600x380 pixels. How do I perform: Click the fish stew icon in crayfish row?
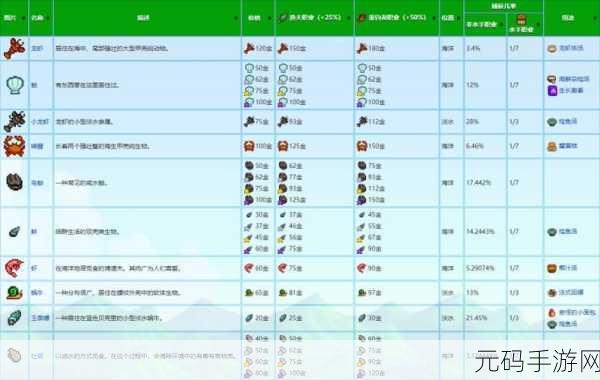click(x=551, y=122)
